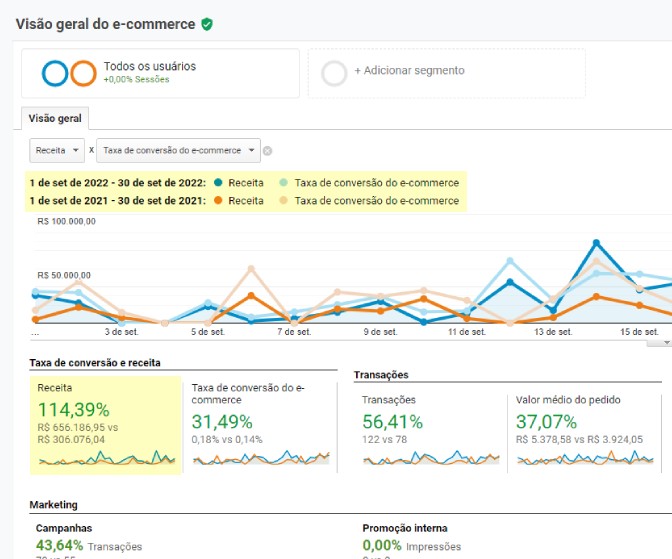Expand the small arrow below chart's right edge

[x=667, y=342]
